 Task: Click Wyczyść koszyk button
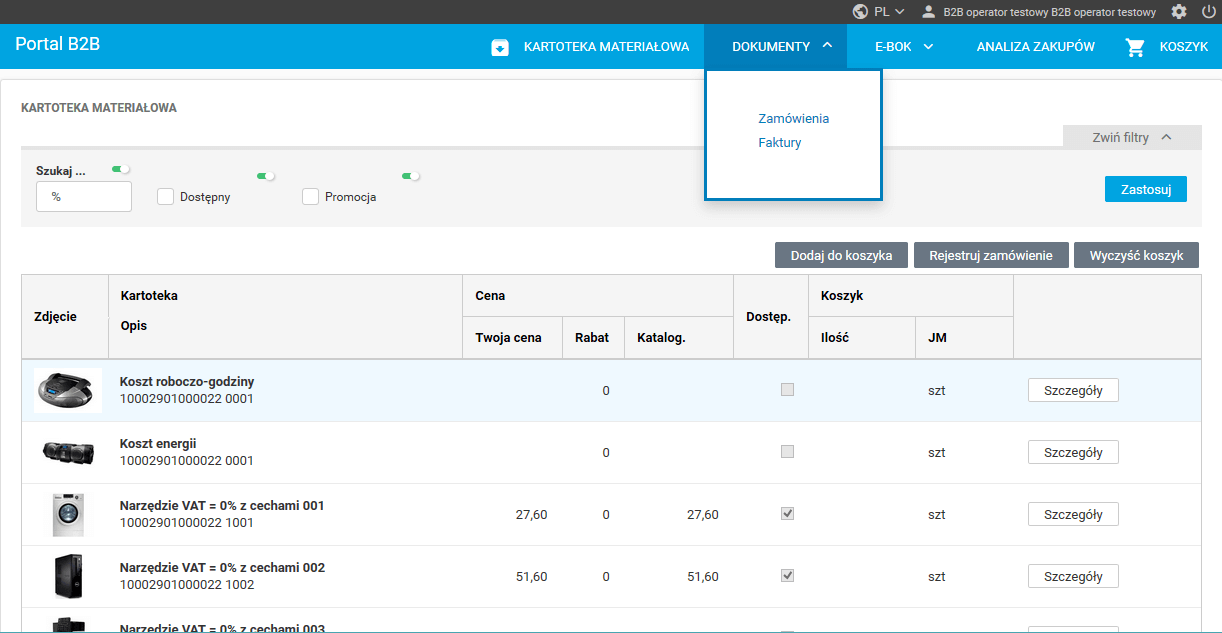(x=1136, y=255)
